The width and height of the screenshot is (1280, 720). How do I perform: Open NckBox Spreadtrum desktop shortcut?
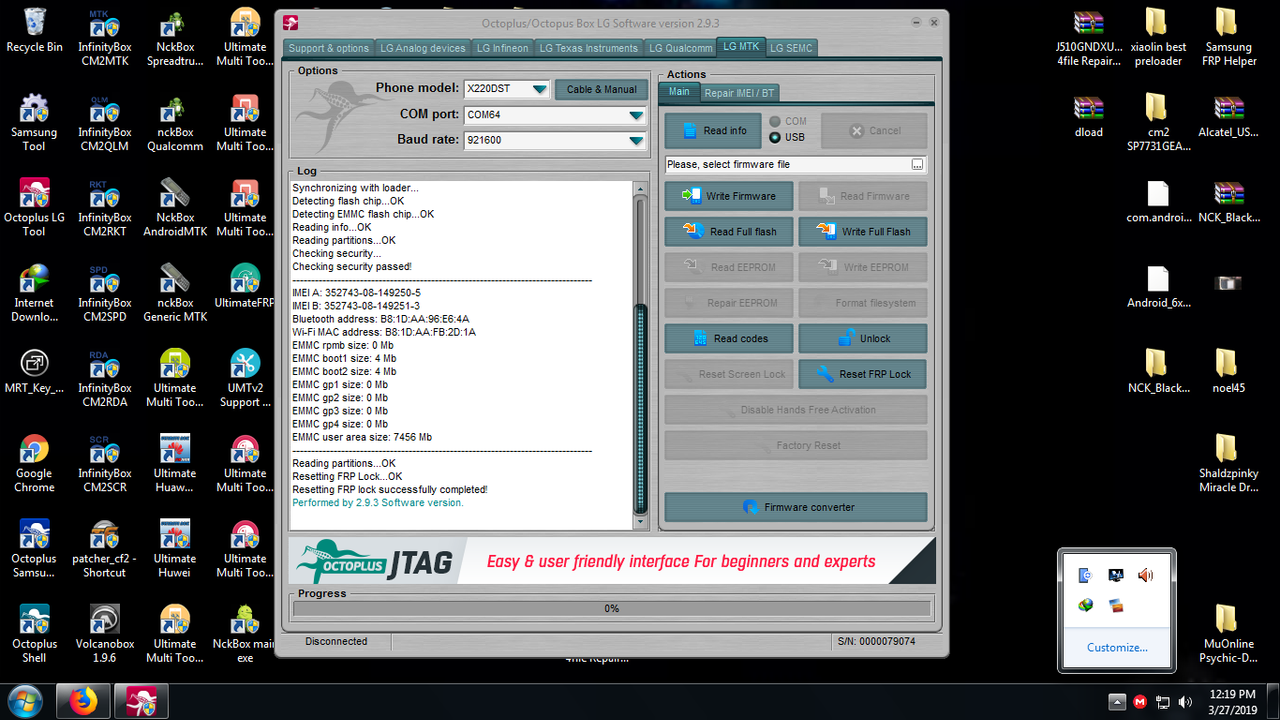point(175,39)
